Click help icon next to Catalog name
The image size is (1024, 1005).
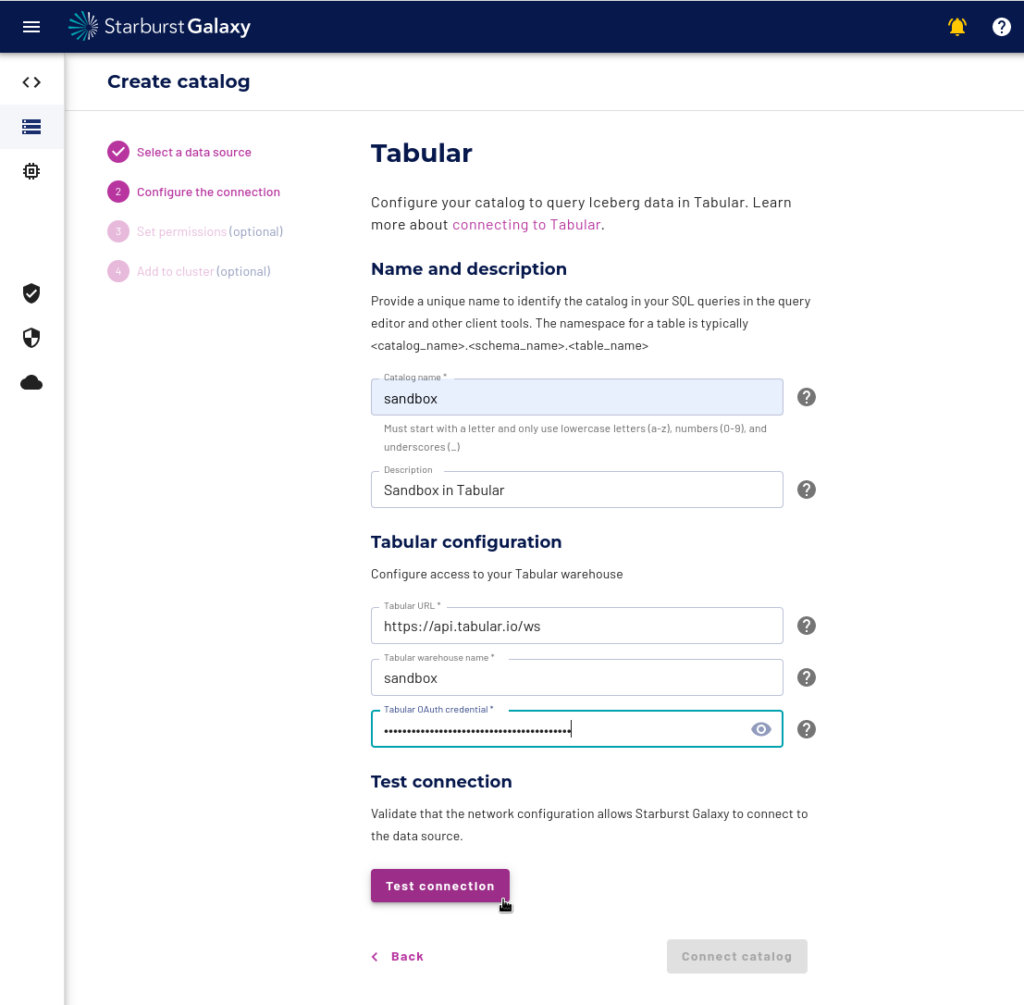coord(806,397)
